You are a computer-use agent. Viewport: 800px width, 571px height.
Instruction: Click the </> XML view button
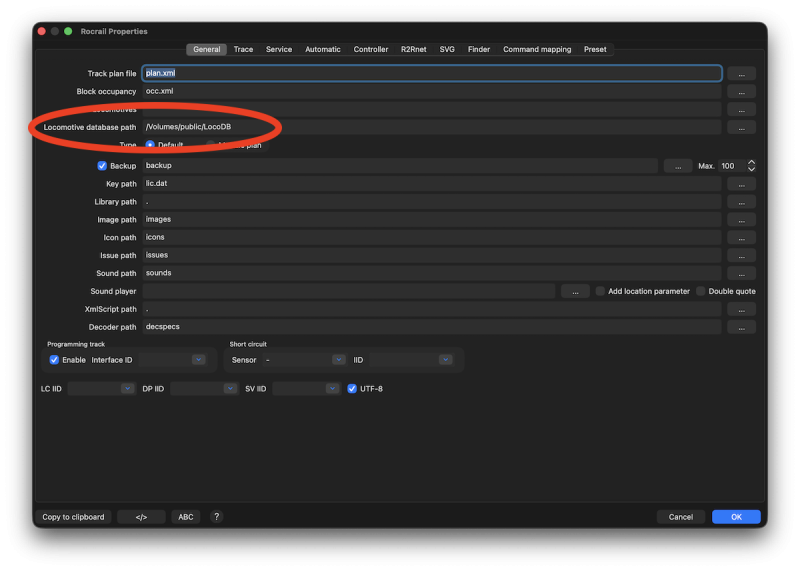[141, 517]
